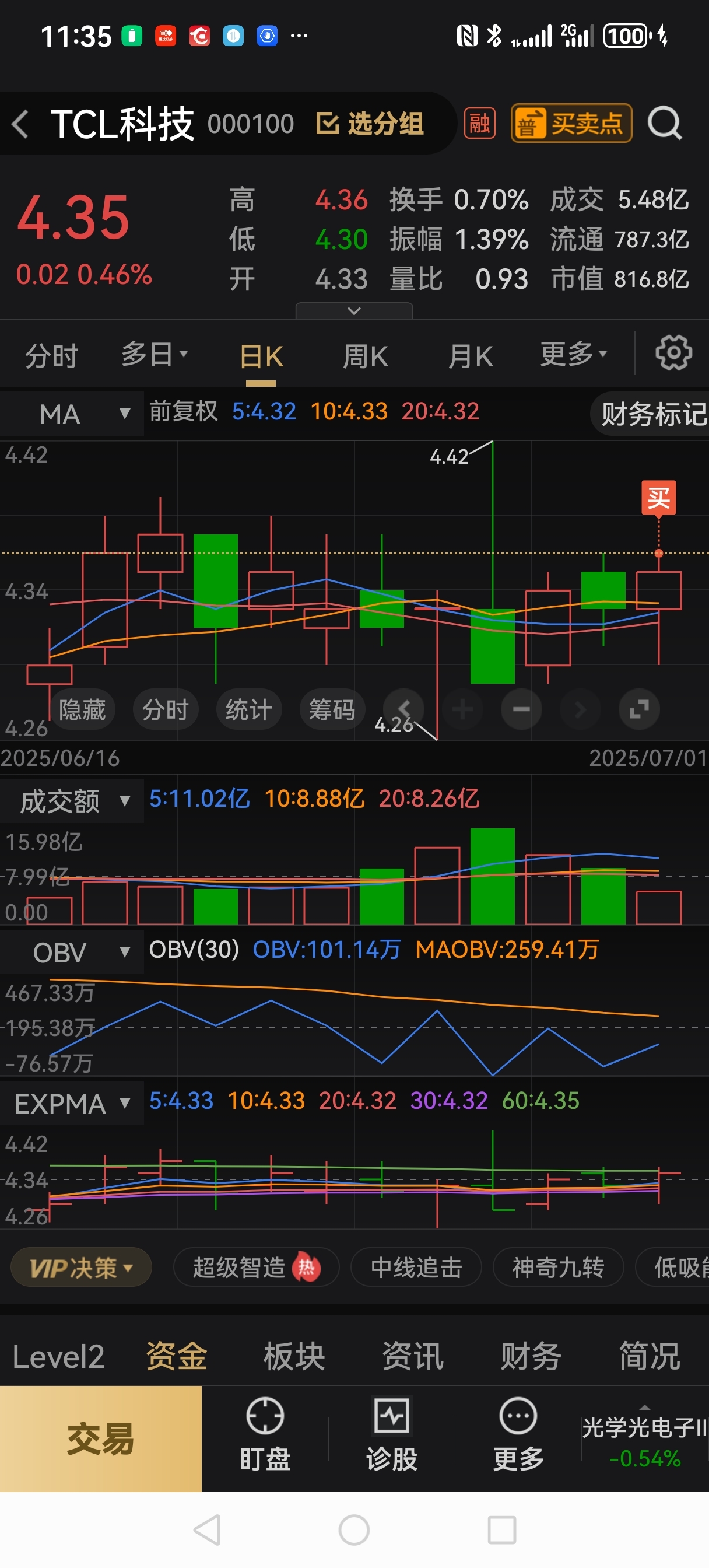The height and width of the screenshot is (1568, 709).
Task: Expand the 光学光电子 sector ticker
Action: point(644,1439)
